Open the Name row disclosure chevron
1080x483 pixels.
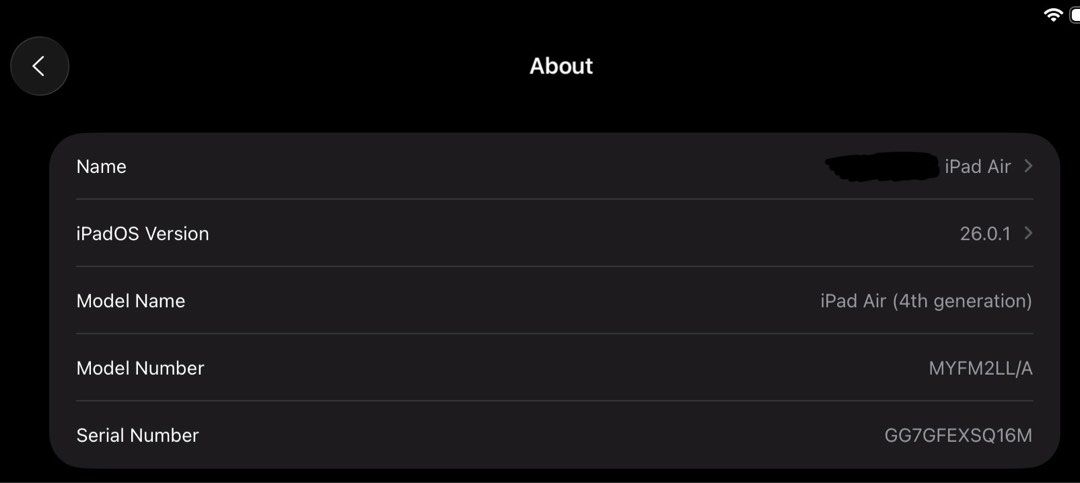click(x=1028, y=166)
